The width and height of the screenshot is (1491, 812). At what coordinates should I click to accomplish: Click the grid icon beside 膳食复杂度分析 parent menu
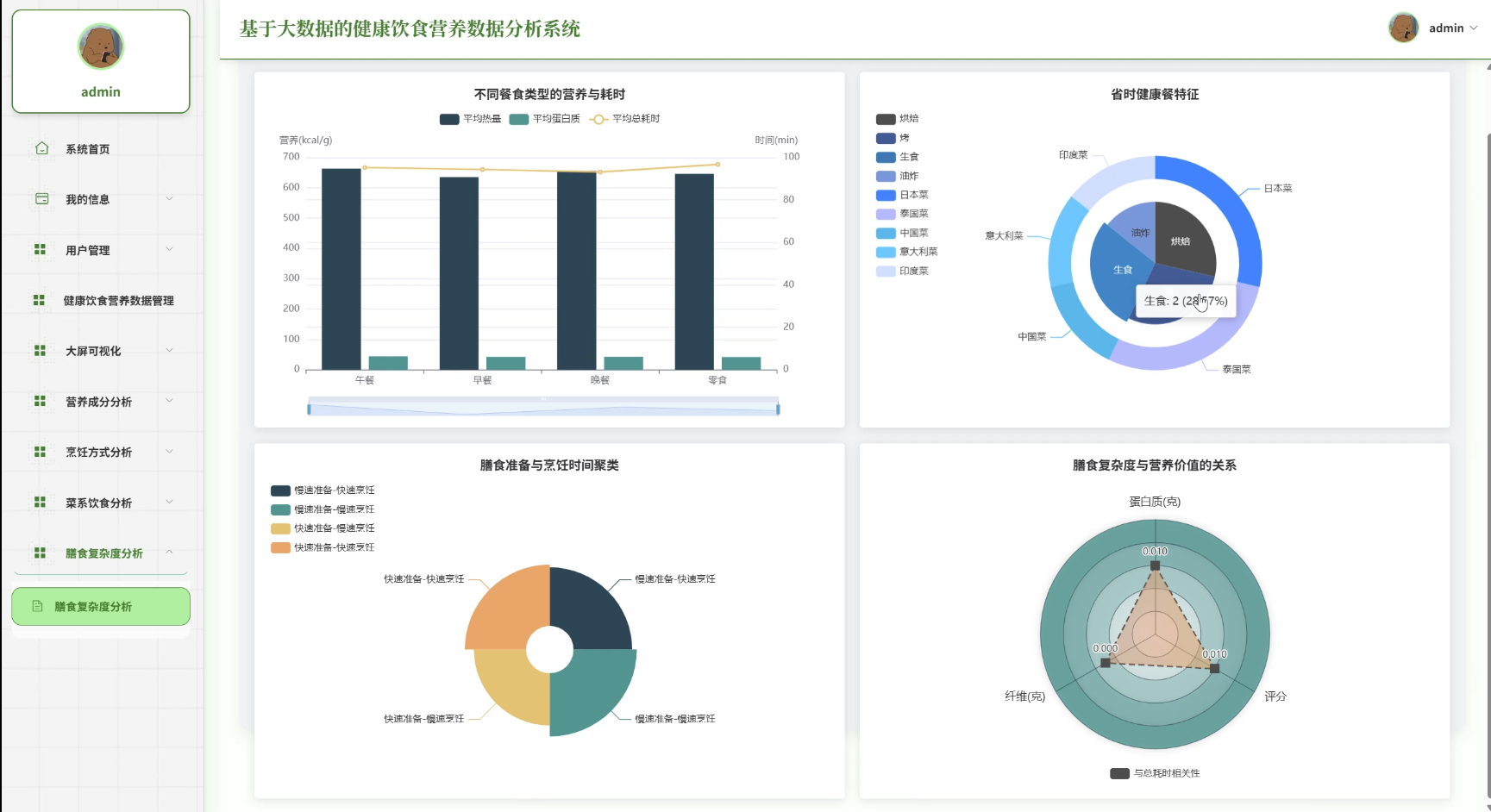[x=40, y=553]
